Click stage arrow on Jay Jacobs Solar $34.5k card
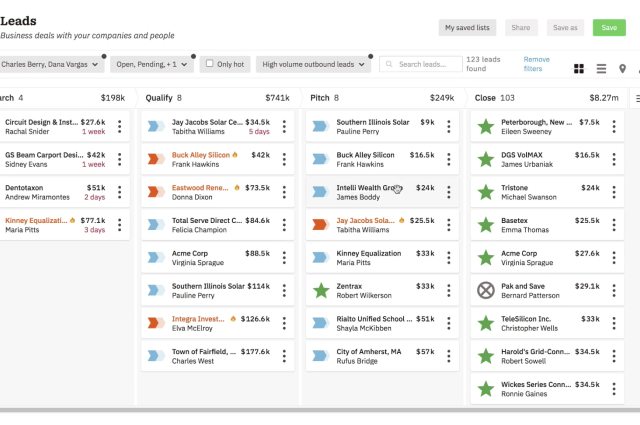The height and width of the screenshot is (425, 640). (156, 126)
